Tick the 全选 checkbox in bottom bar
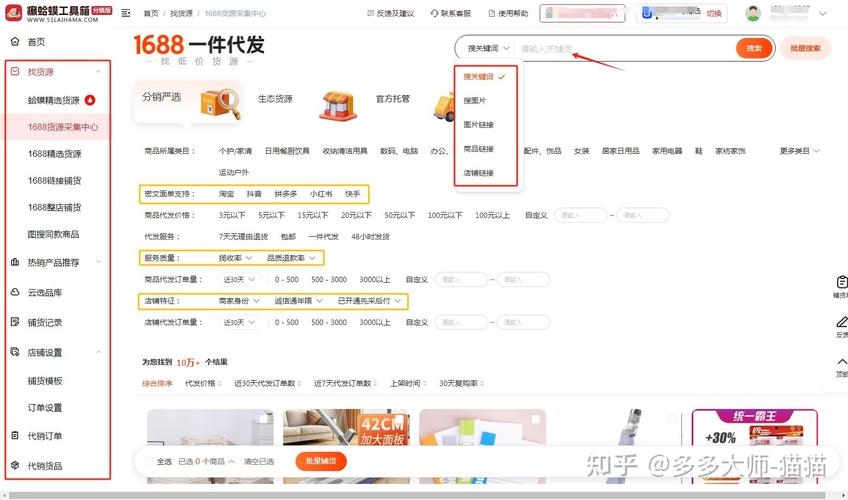Viewport: 848px width, 500px height. pos(149,461)
